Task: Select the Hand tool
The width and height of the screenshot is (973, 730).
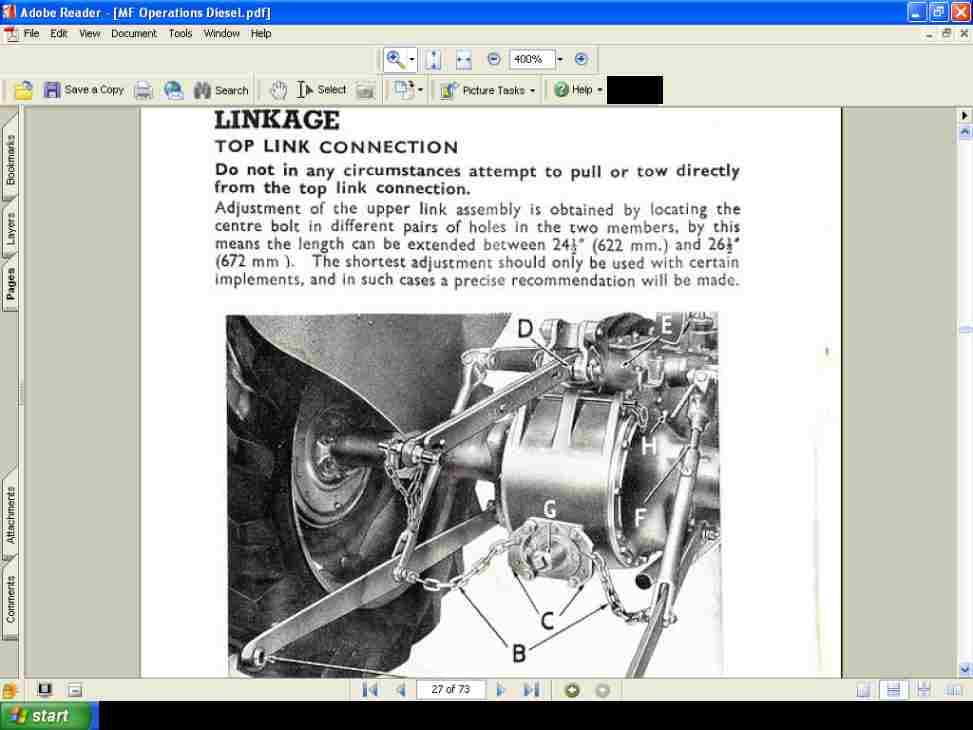Action: (278, 89)
